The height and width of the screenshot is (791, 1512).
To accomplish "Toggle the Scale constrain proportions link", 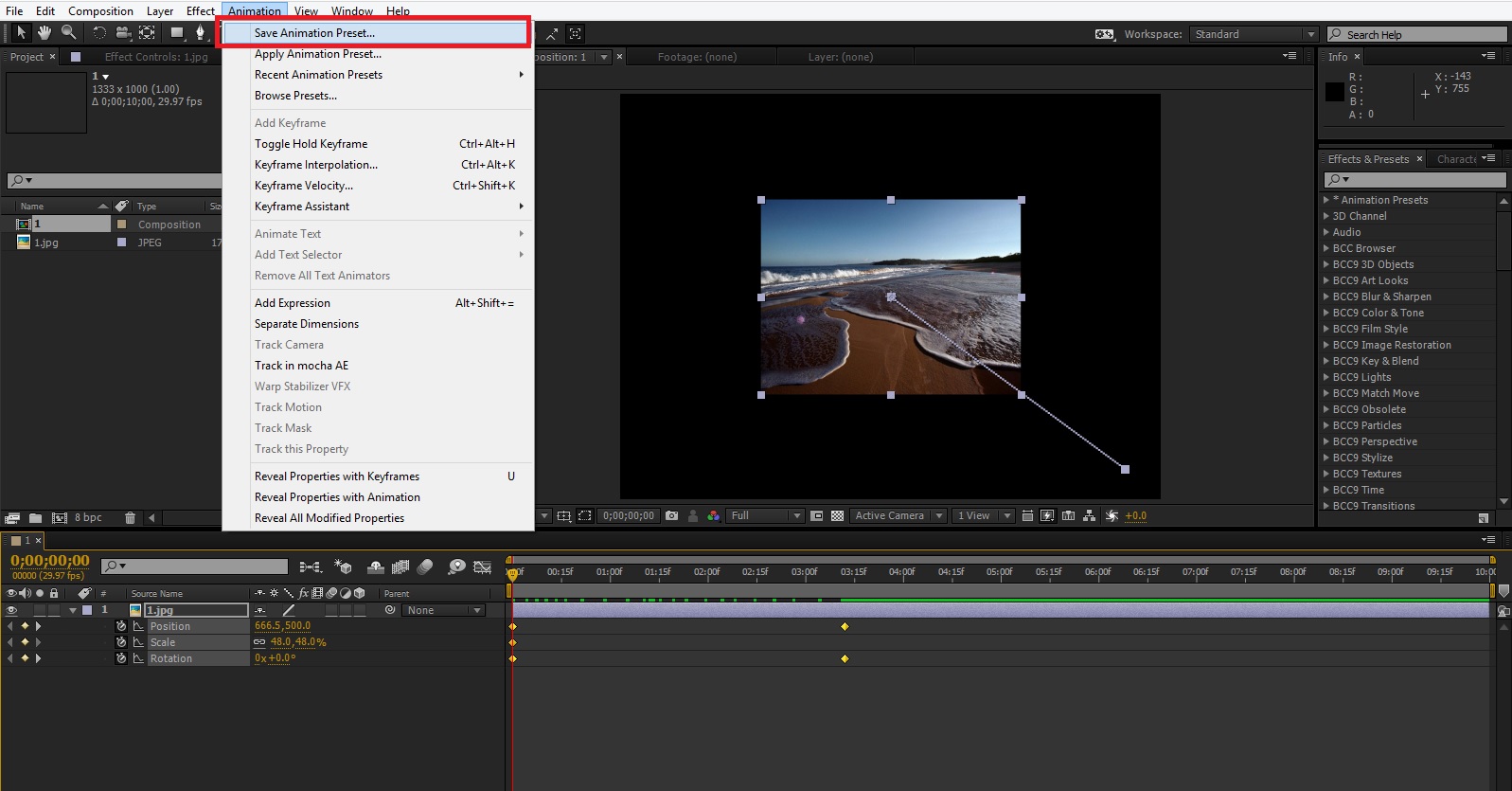I will (259, 642).
